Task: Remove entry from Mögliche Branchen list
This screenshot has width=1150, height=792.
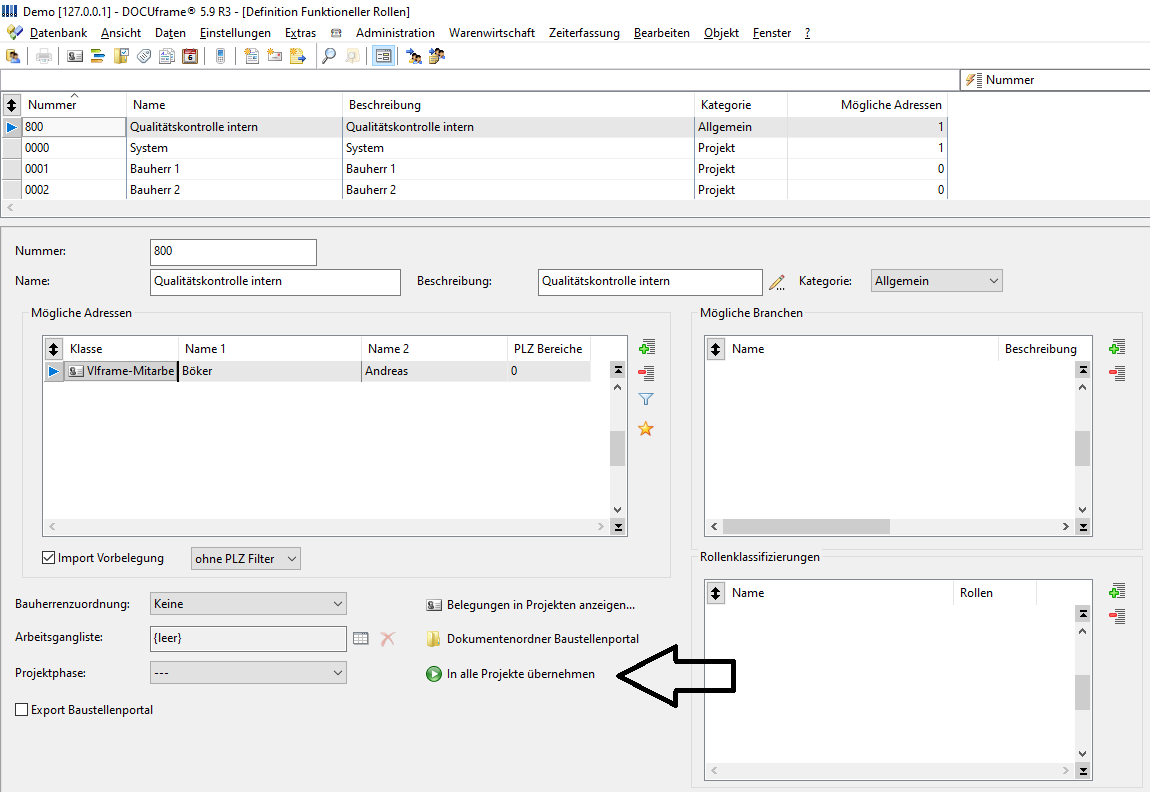Action: (1117, 373)
